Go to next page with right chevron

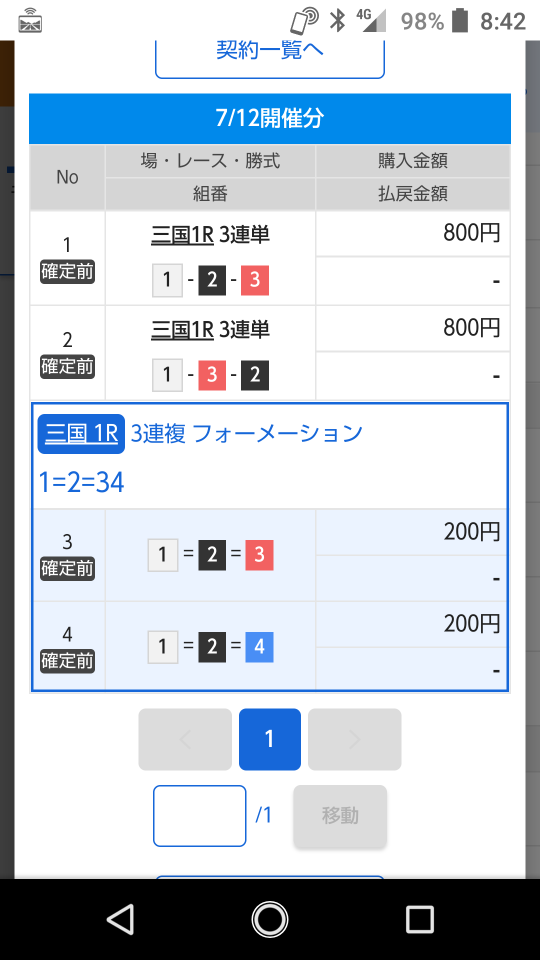354,740
